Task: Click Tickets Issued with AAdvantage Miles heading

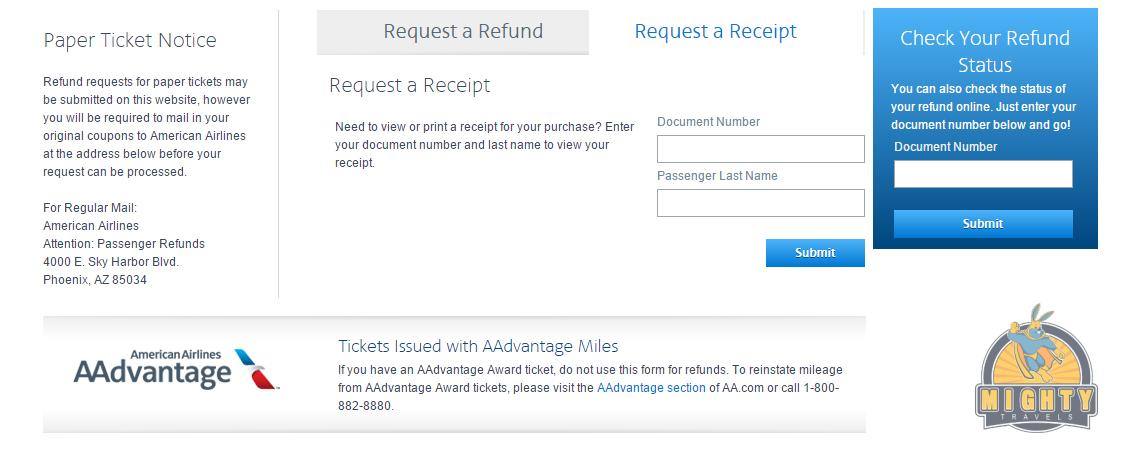Action: pyautogui.click(x=478, y=347)
